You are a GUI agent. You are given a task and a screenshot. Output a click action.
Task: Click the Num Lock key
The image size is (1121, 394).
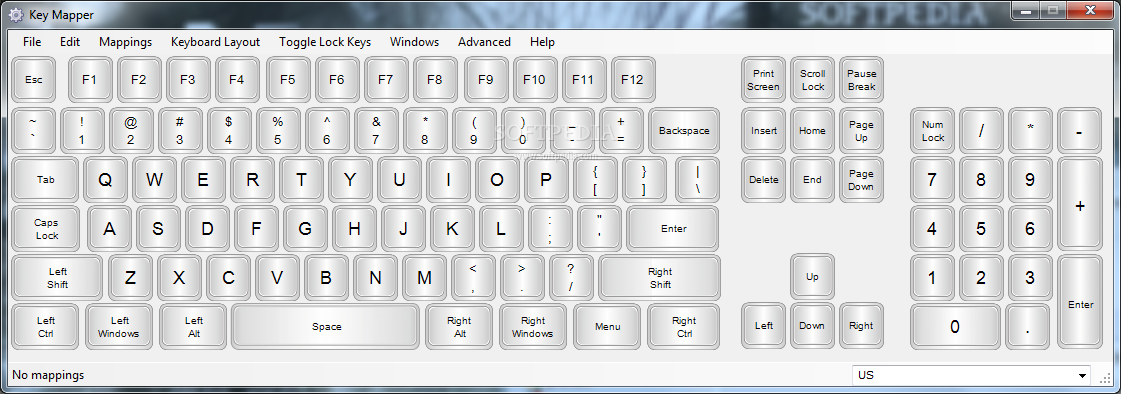tap(932, 130)
